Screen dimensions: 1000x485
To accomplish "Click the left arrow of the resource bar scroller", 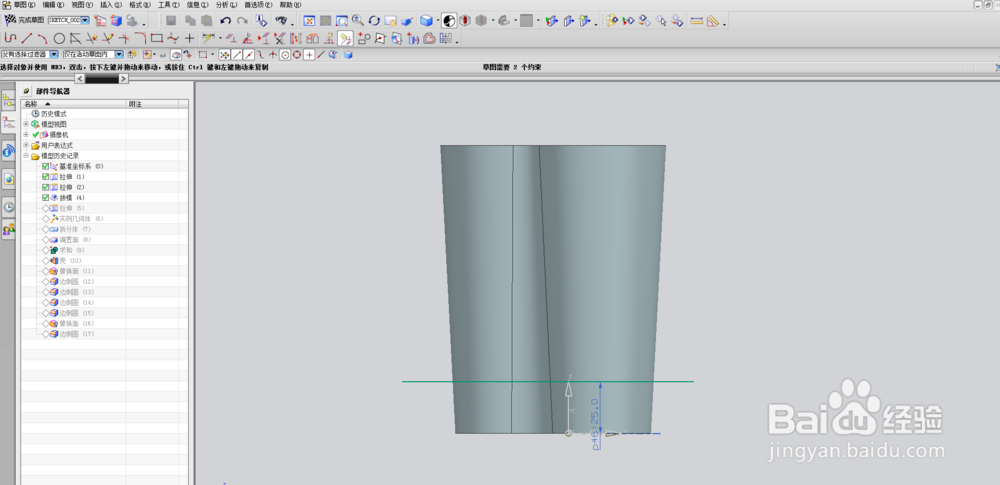I will (80, 78).
